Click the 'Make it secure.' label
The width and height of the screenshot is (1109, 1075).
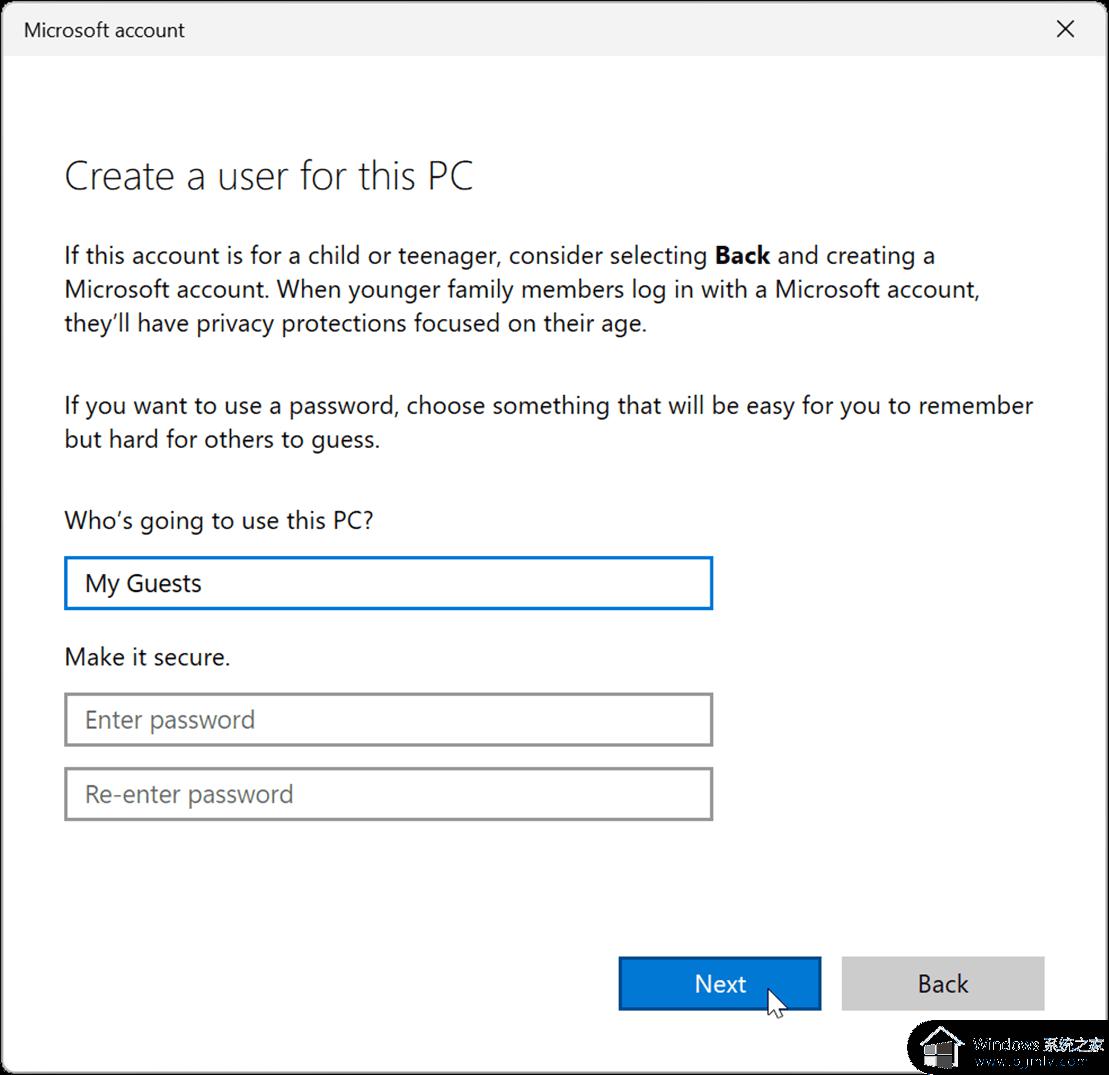tap(147, 657)
